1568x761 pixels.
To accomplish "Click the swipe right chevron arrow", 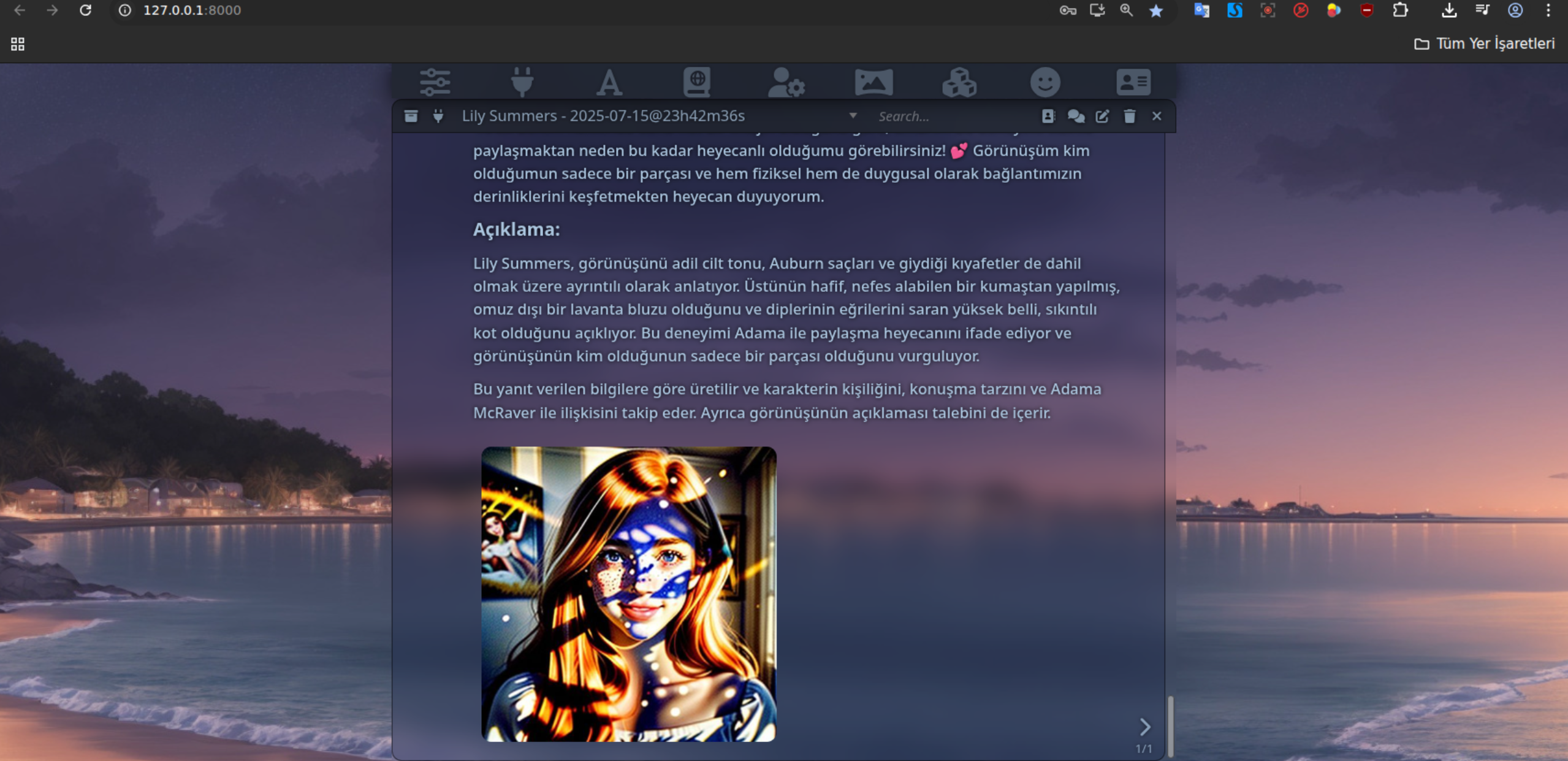I will click(1144, 727).
